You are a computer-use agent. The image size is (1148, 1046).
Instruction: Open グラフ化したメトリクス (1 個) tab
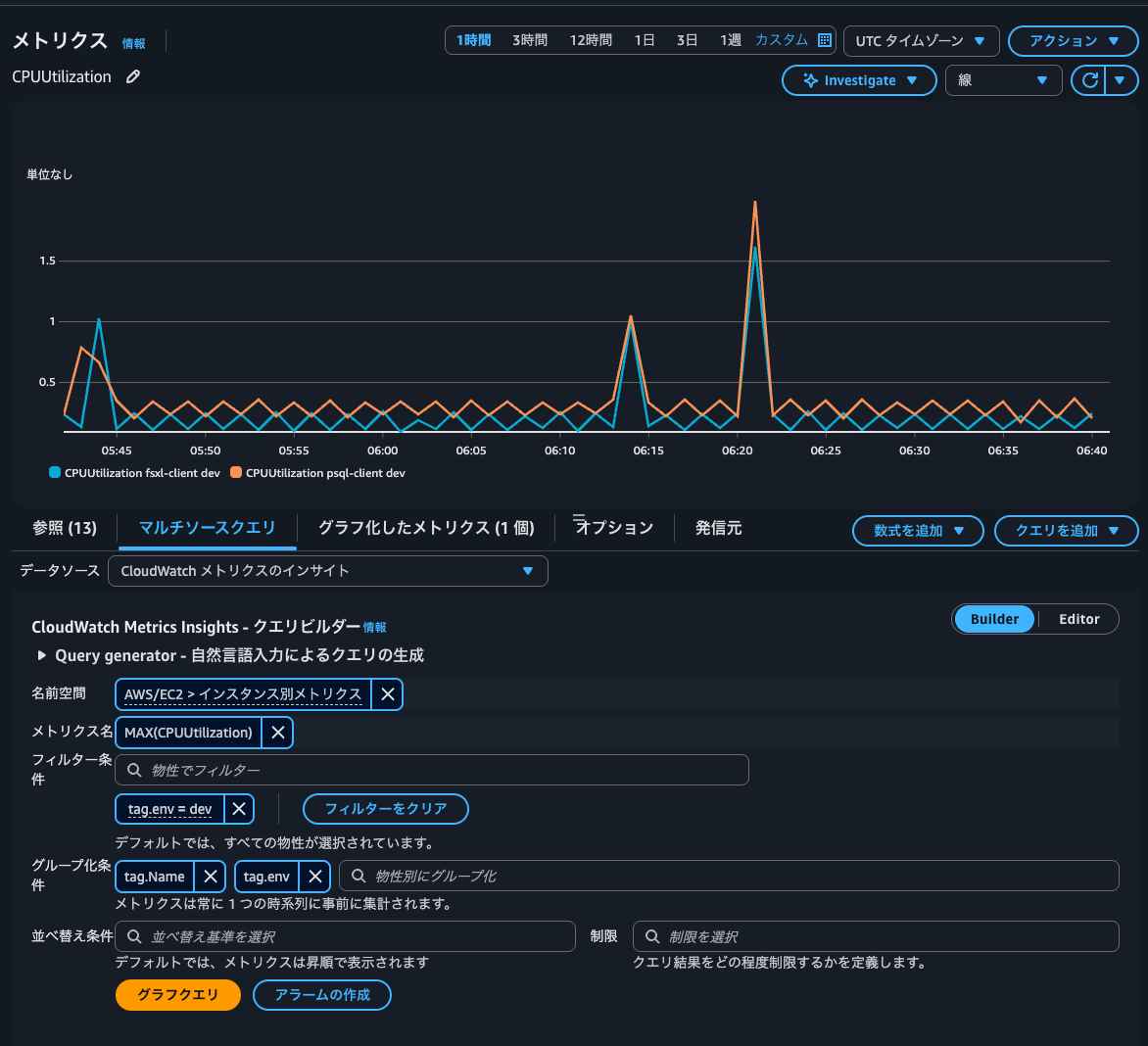click(426, 528)
